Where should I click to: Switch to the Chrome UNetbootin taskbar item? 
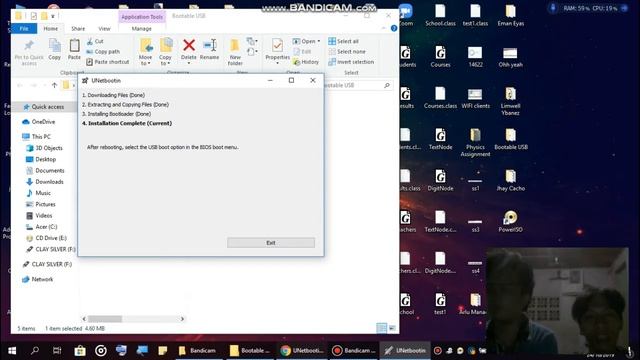[302, 351]
